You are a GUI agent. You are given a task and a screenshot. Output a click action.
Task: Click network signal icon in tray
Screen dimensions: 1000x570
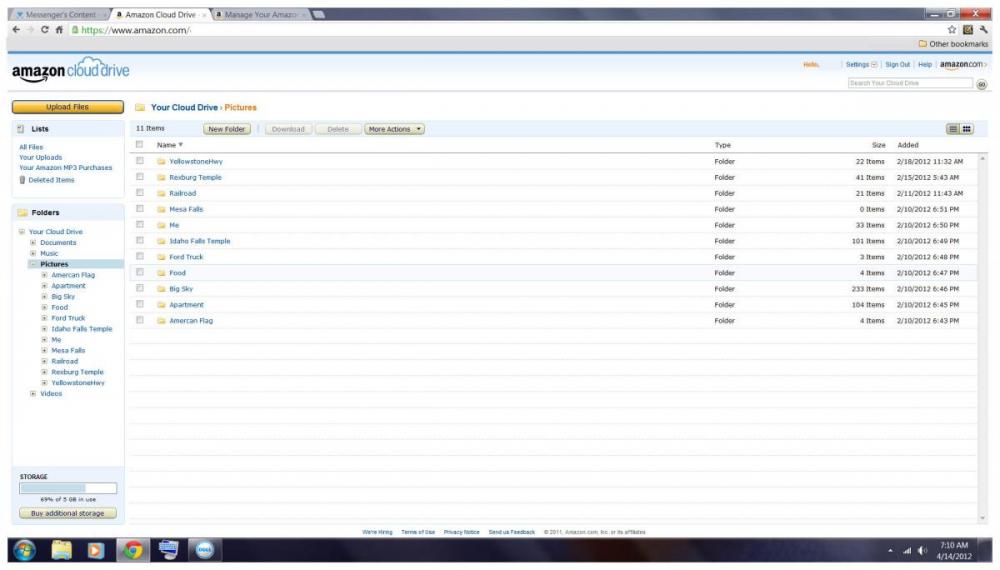pyautogui.click(x=906, y=551)
